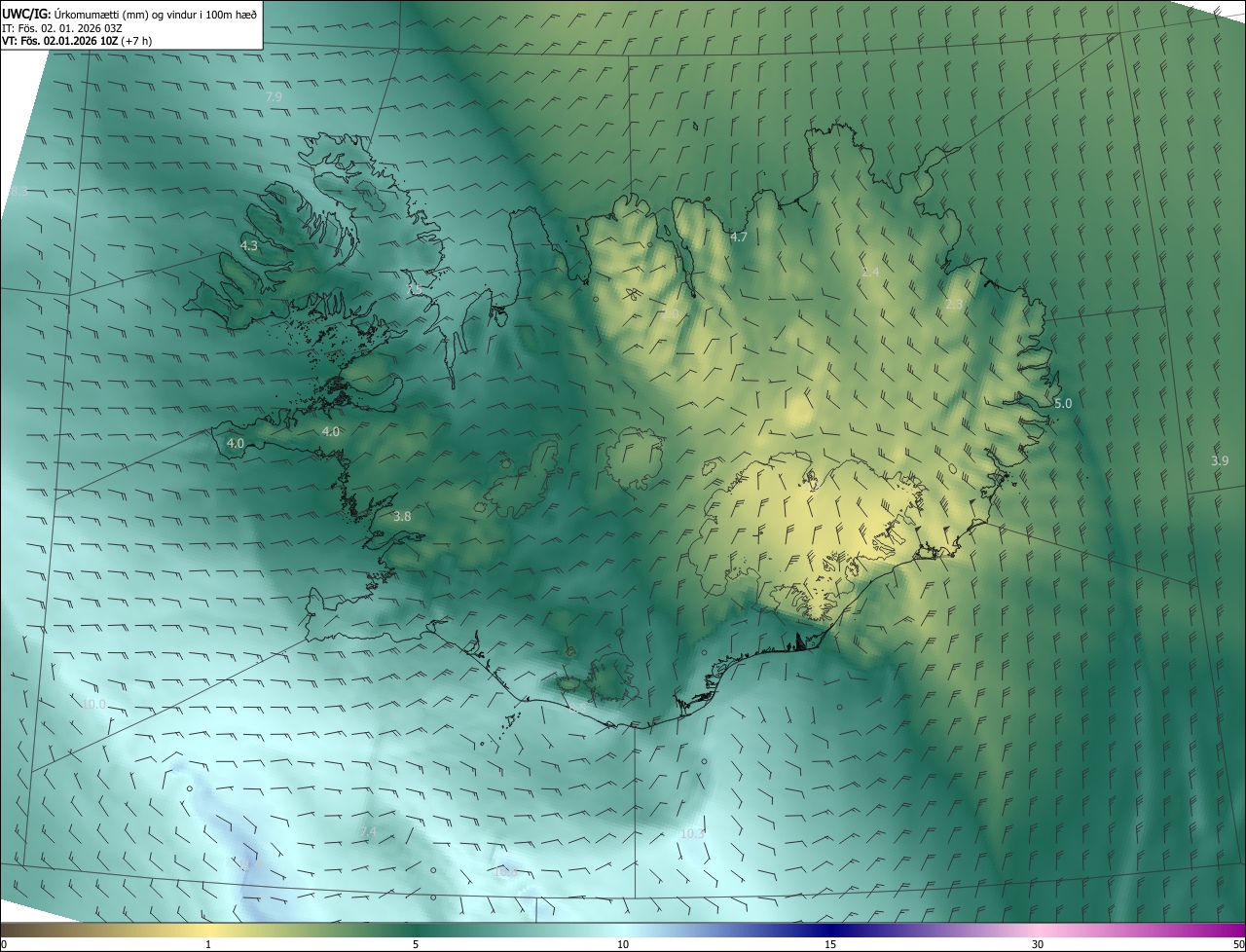Click the 3.8 value label on the map
Image resolution: width=1246 pixels, height=952 pixels.
pyautogui.click(x=402, y=516)
